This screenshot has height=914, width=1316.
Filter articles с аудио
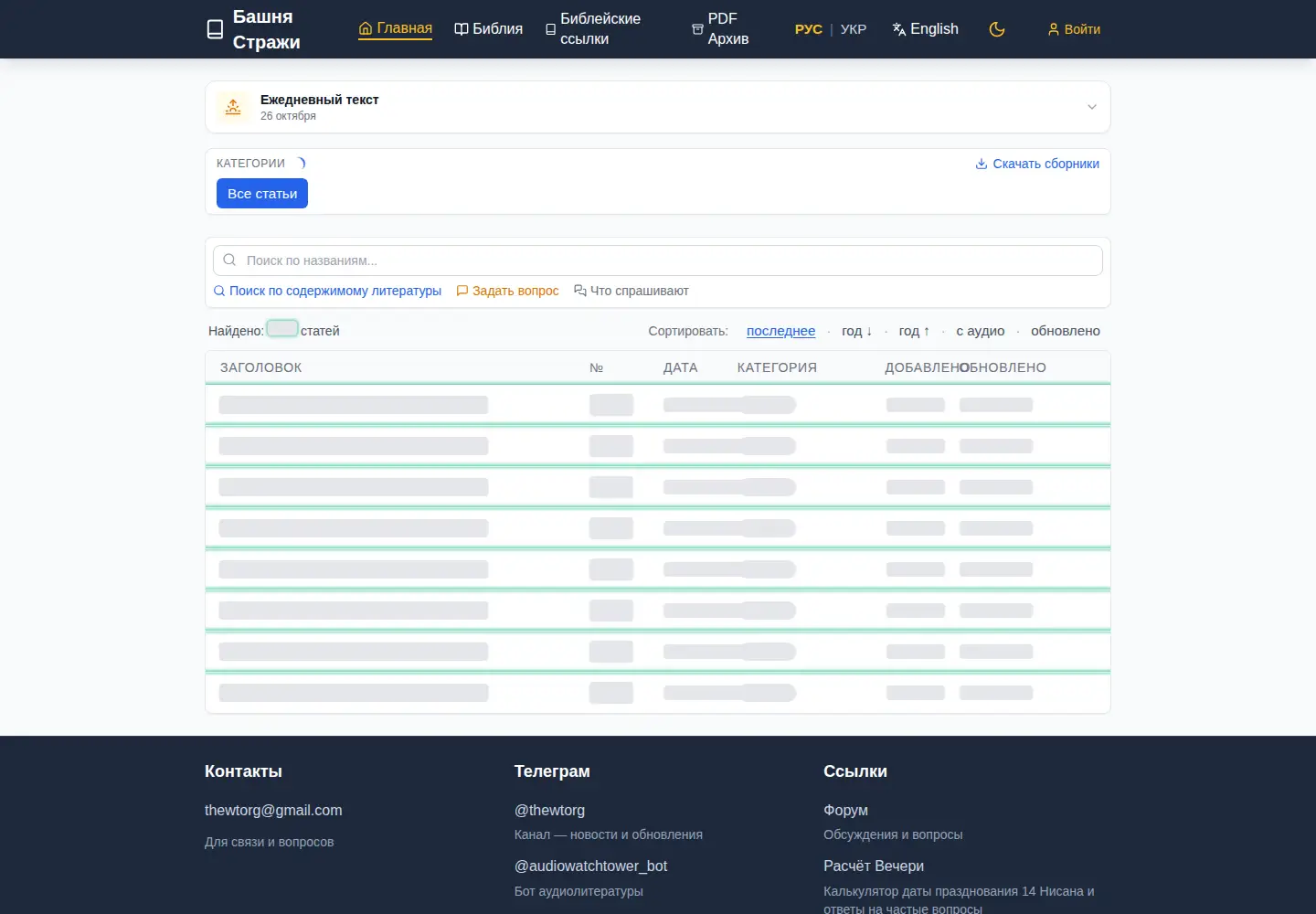click(981, 331)
